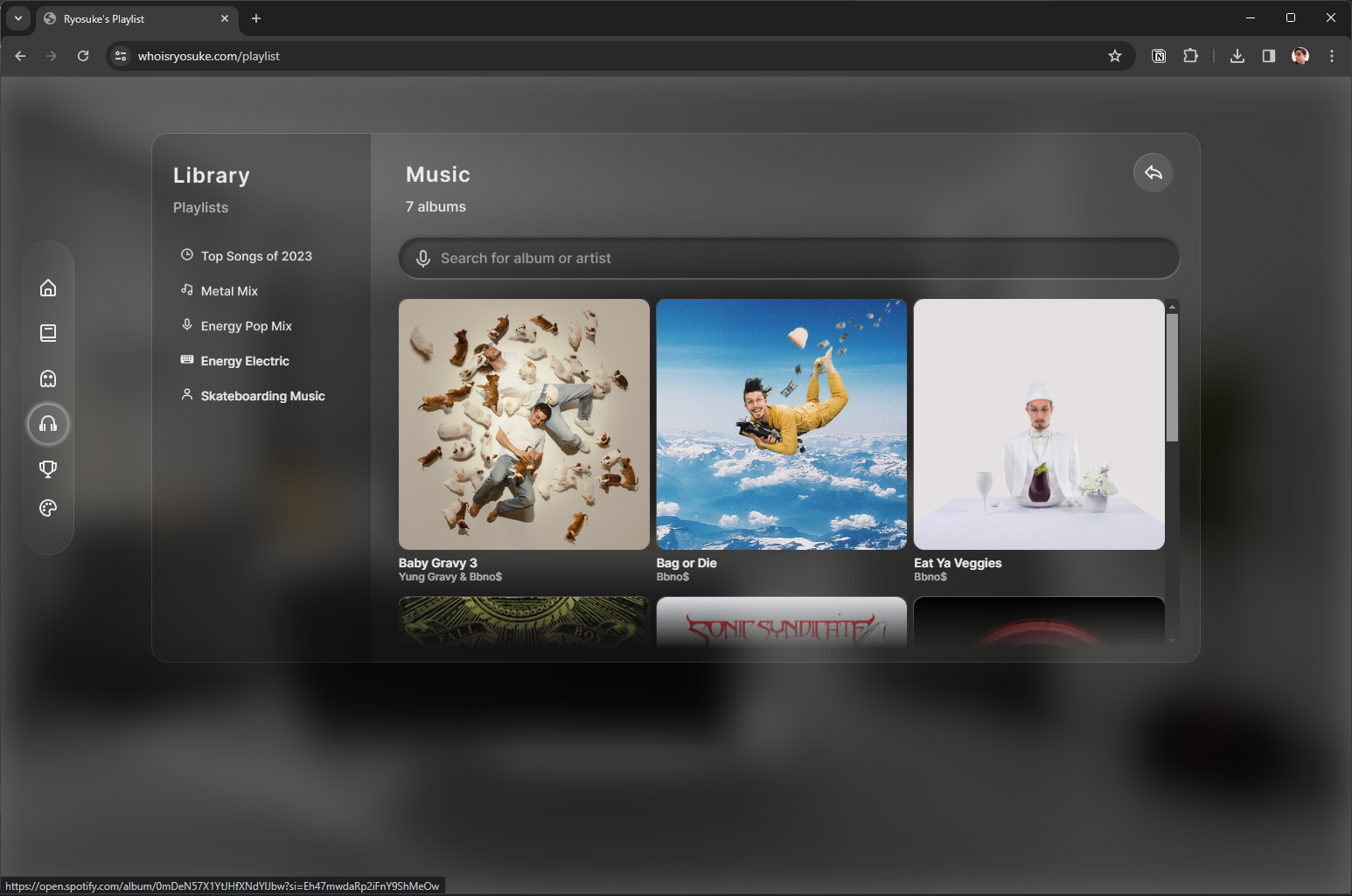Viewport: 1352px width, 896px height.
Task: Open the trophy achievements icon
Action: click(x=48, y=469)
